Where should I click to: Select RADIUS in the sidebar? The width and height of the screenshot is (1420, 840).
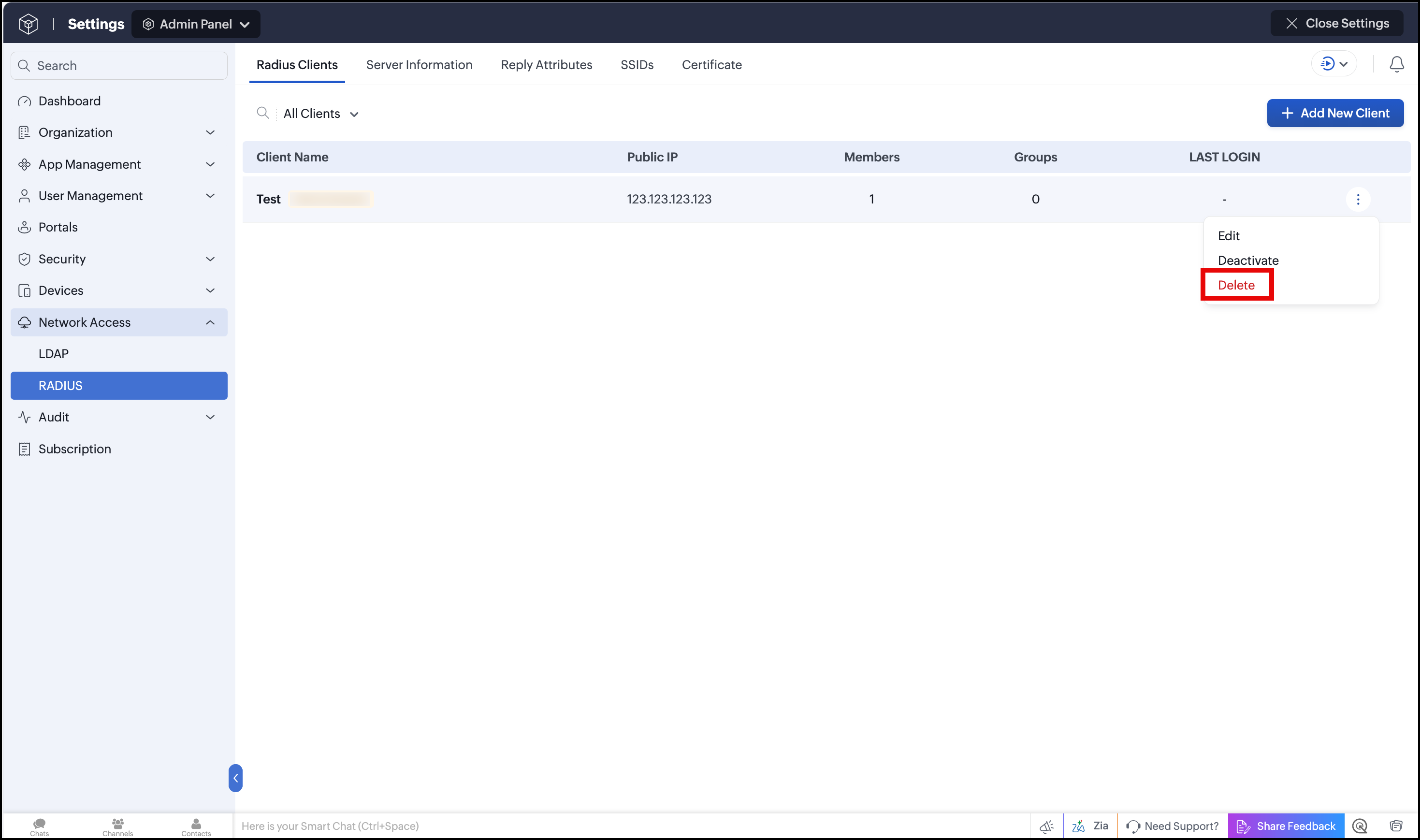(x=119, y=386)
